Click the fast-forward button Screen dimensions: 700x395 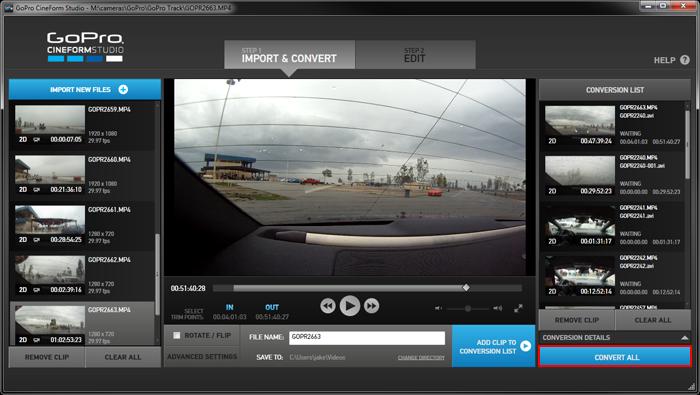point(371,306)
